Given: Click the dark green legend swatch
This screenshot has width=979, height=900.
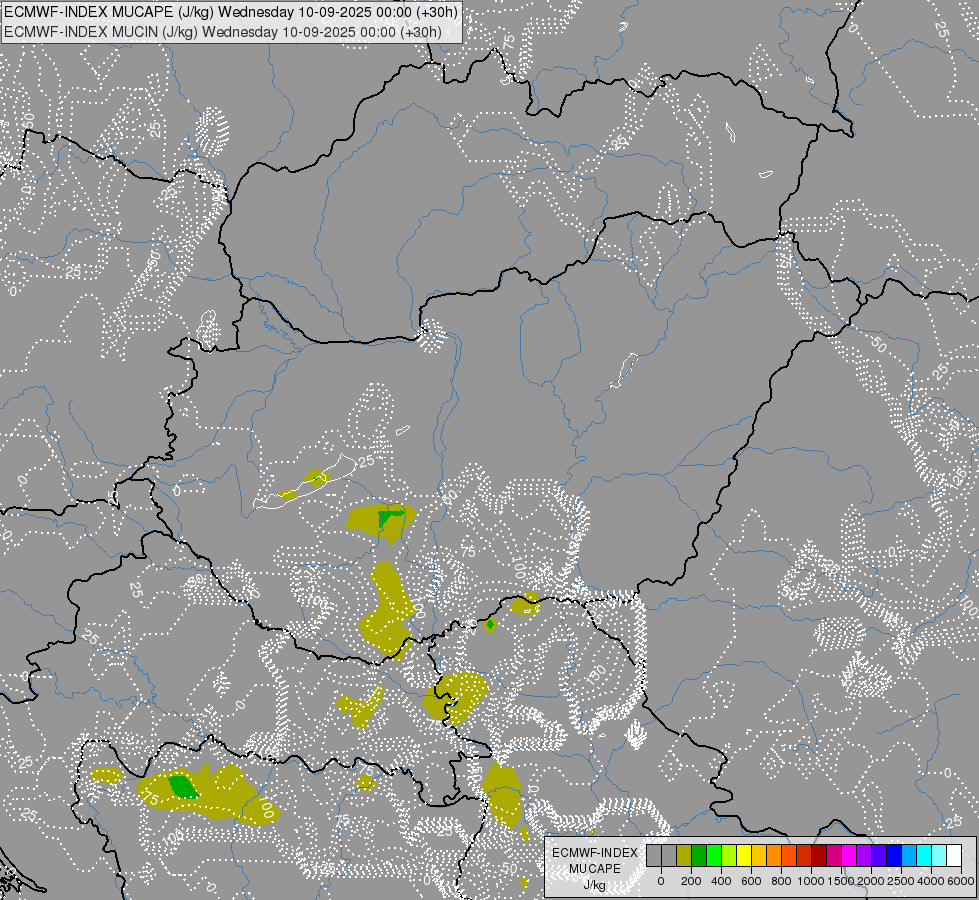Looking at the screenshot, I should [x=699, y=855].
